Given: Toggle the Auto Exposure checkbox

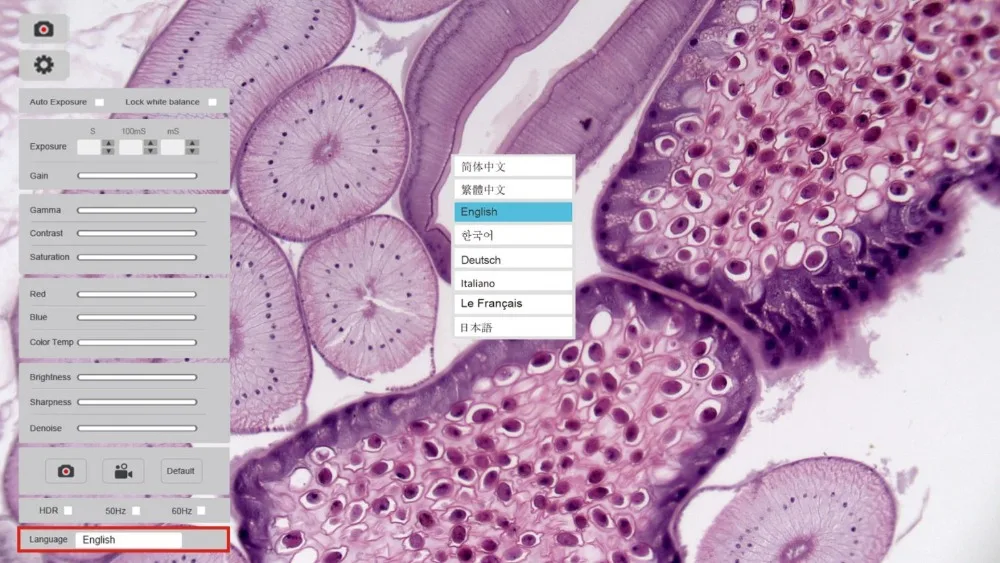Looking at the screenshot, I should click(x=99, y=102).
